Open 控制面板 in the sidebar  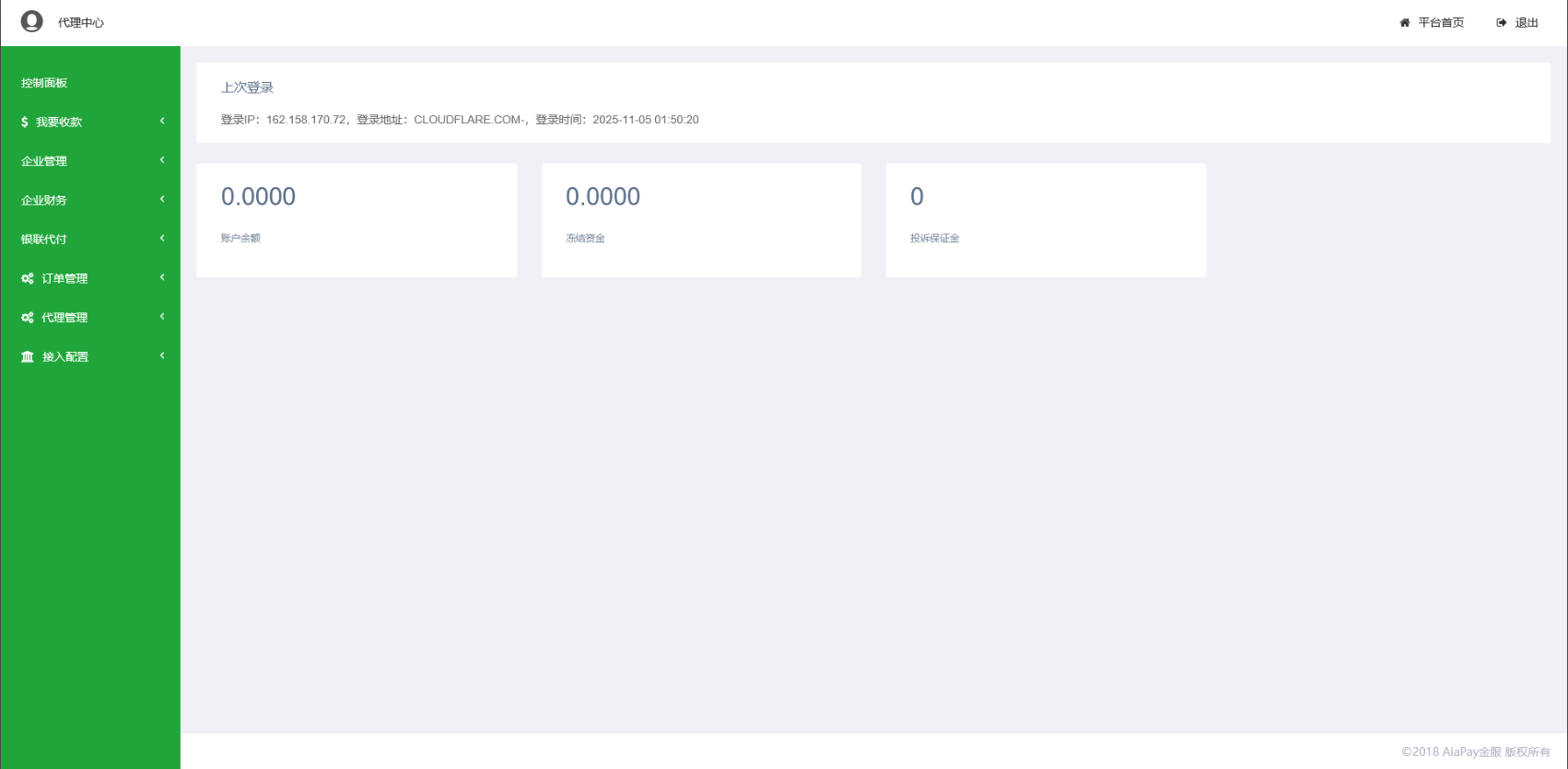point(44,83)
